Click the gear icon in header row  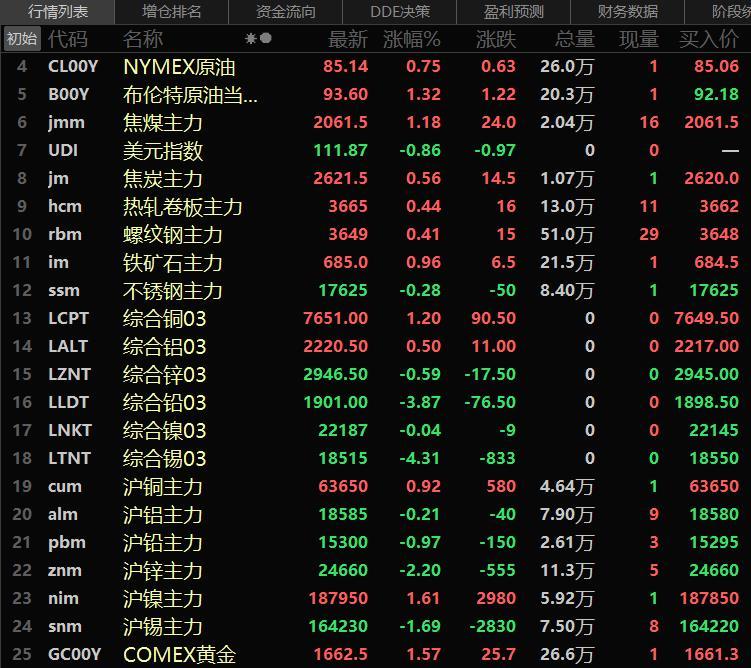[251, 38]
